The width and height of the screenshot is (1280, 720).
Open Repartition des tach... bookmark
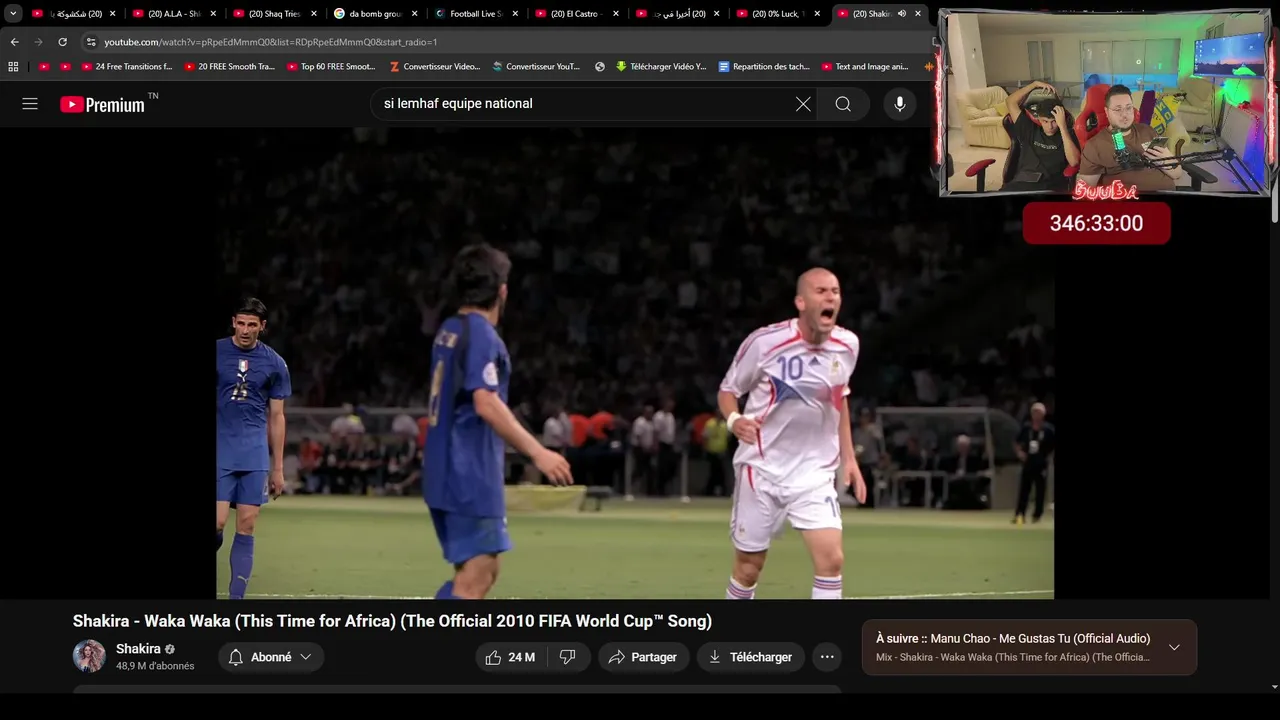pos(765,67)
